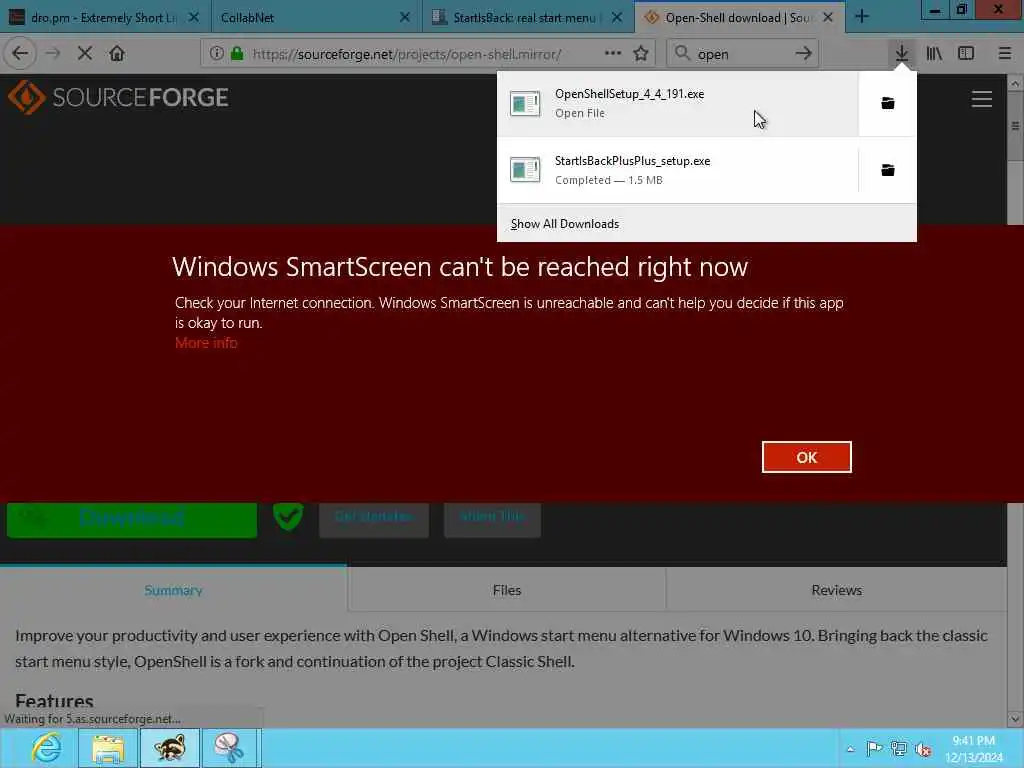Viewport: 1024px width, 768px height.
Task: Toggle the downloads toolbar button
Action: 902,54
